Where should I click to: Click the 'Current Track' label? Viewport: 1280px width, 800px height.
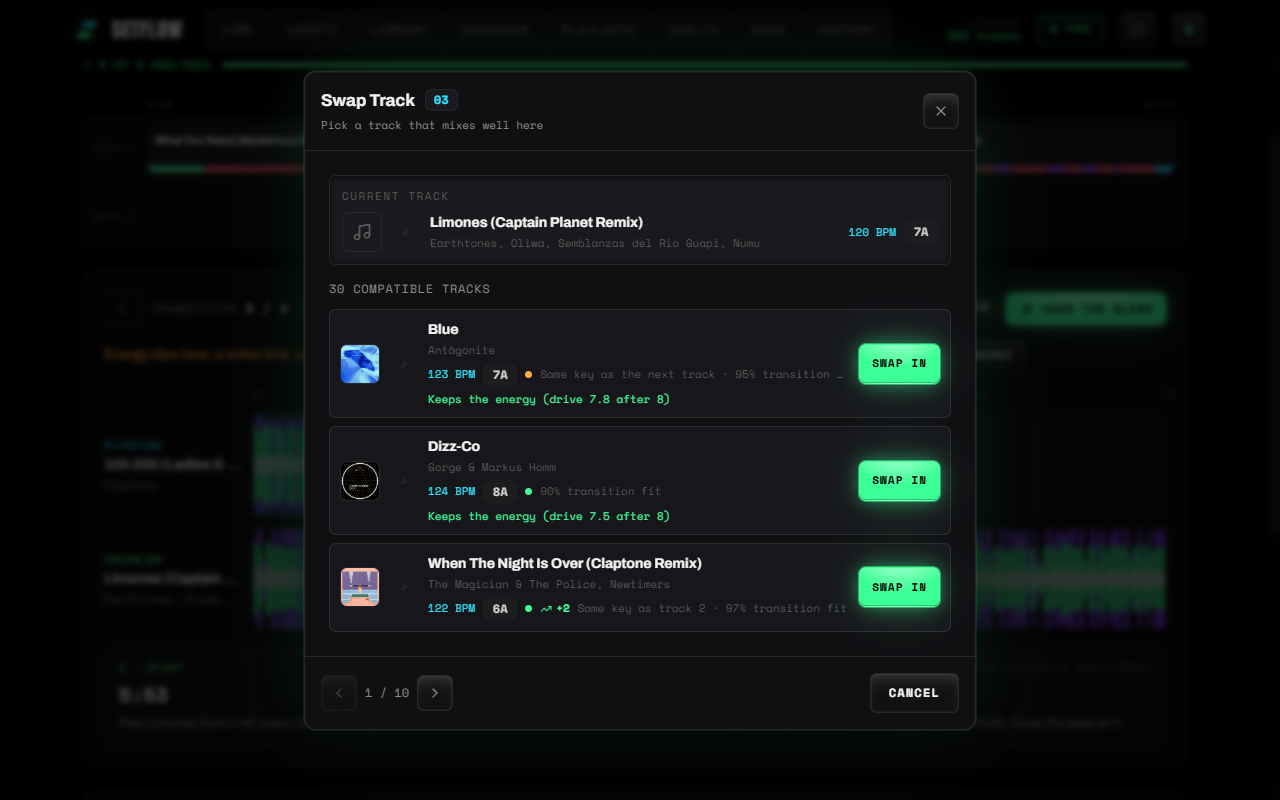(x=395, y=196)
